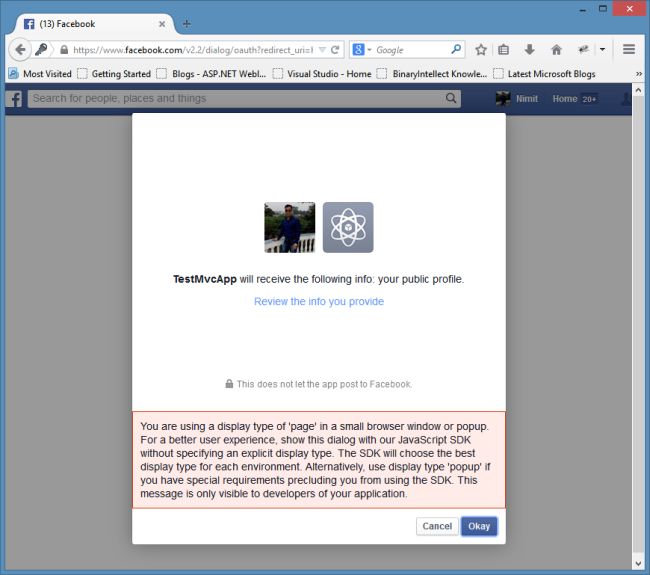
Task: Click the facebook.com URL in address bar
Action: pos(193,50)
